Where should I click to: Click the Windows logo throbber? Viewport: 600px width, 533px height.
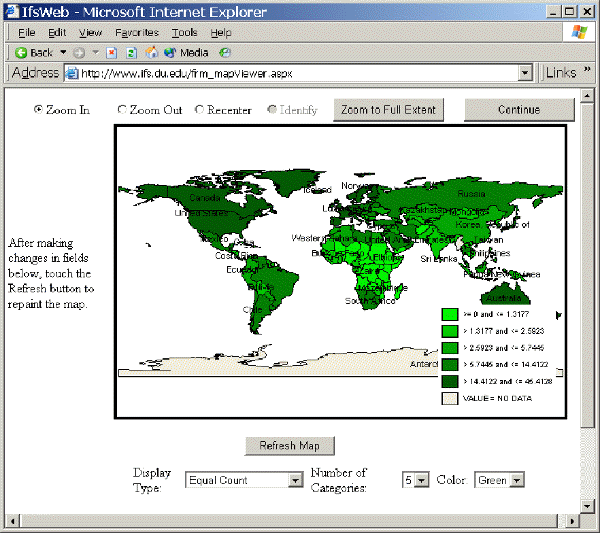[579, 32]
